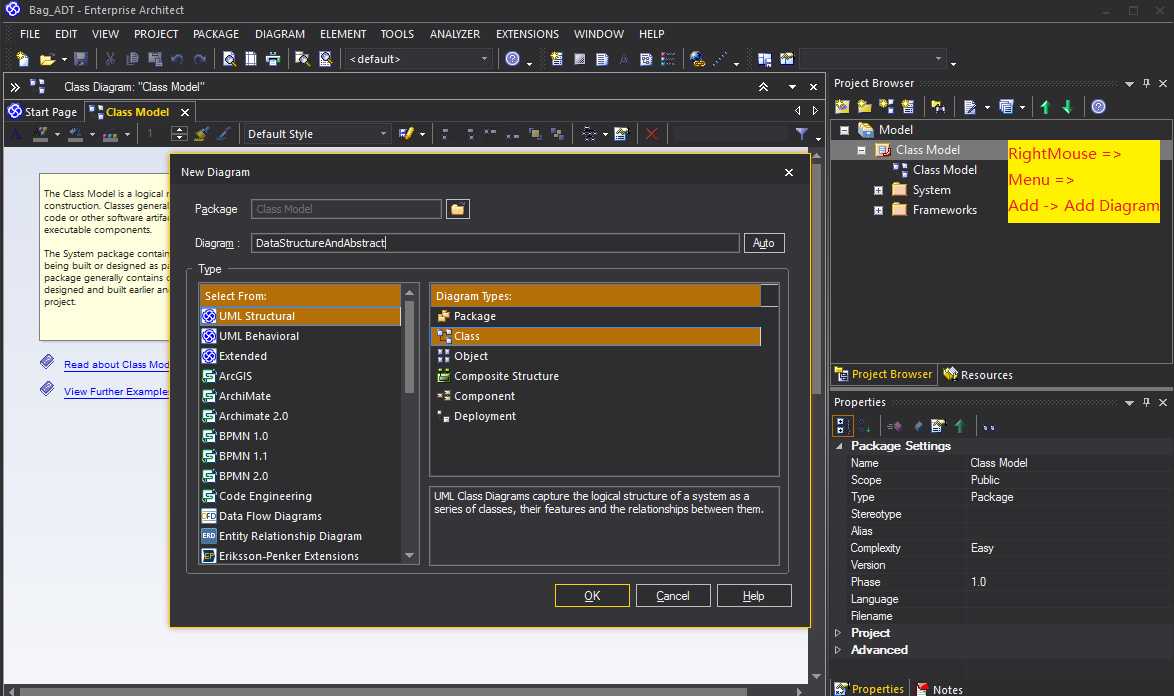Screen dimensions: 1174x696
Task: Open the DIAGRAM menu
Action: [279, 34]
